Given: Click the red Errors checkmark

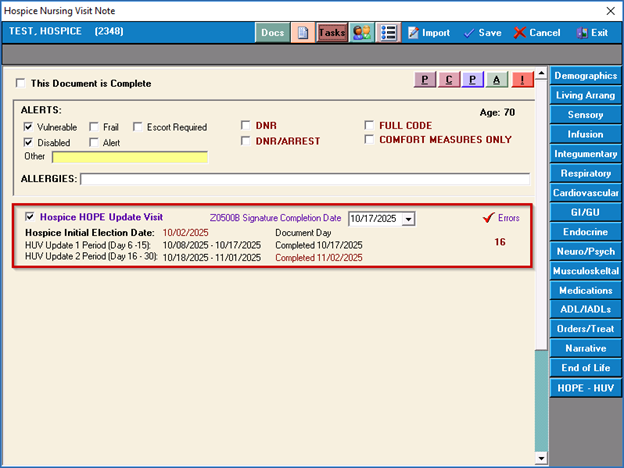Looking at the screenshot, I should click(489, 217).
